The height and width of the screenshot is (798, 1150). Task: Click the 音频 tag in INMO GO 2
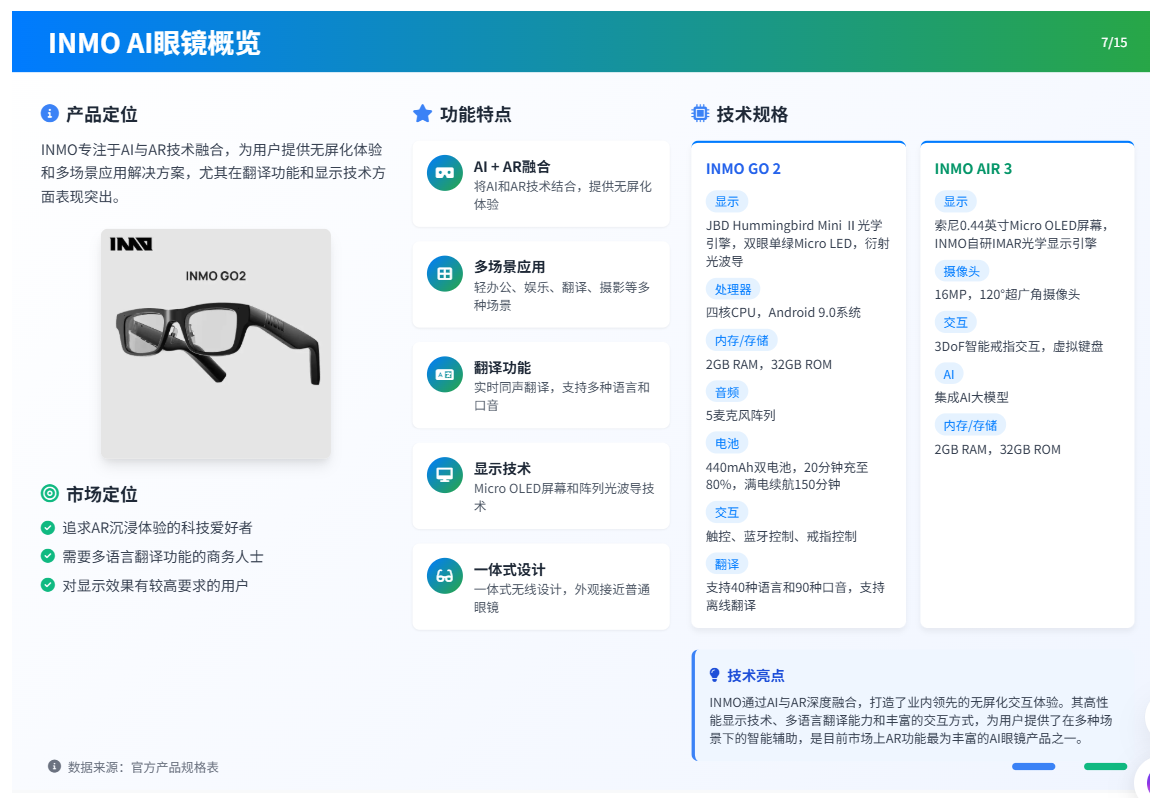point(727,392)
